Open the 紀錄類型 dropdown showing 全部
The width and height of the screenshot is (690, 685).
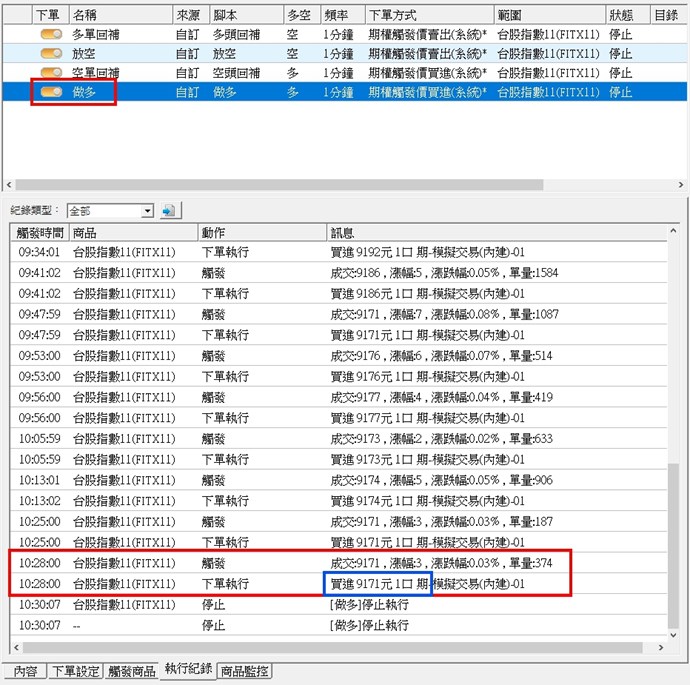pyautogui.click(x=110, y=211)
